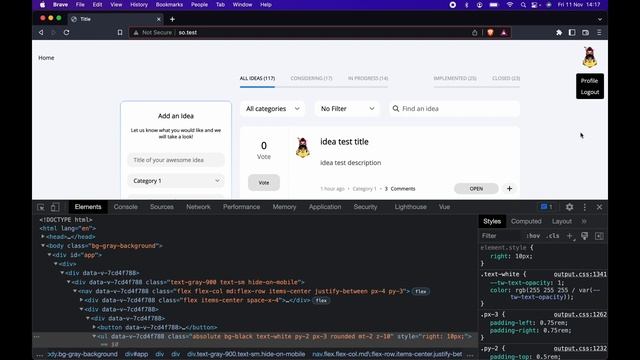640x360 pixels.
Task: Click the Brave Rewards triangle icon
Action: click(x=504, y=32)
